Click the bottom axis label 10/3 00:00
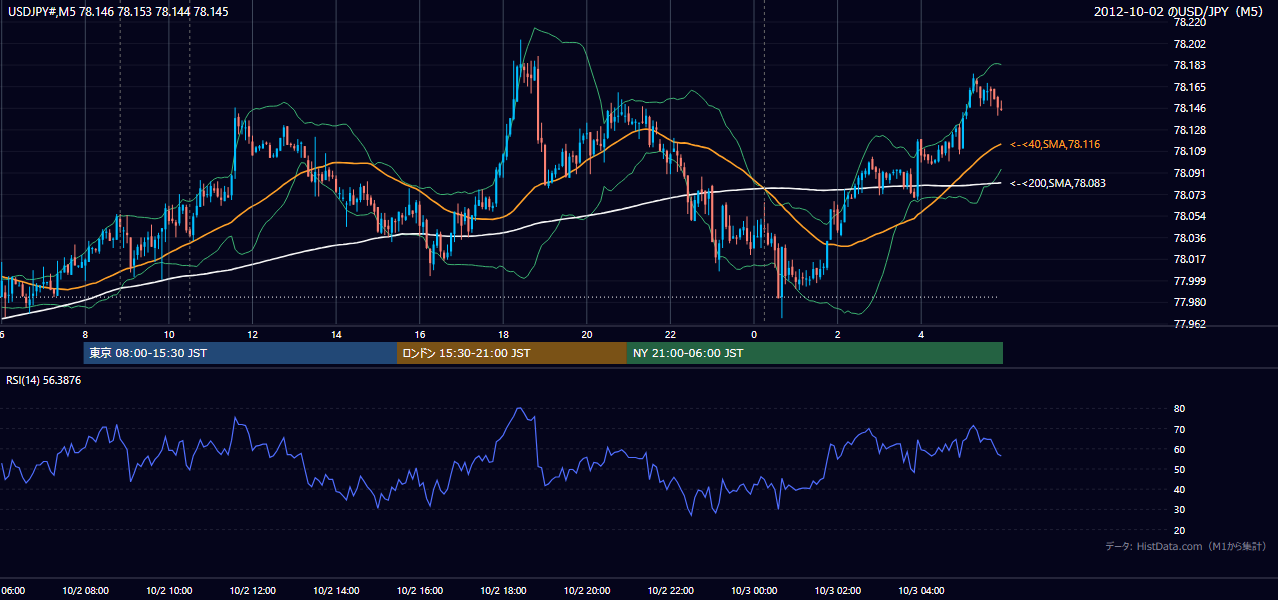 [754, 590]
